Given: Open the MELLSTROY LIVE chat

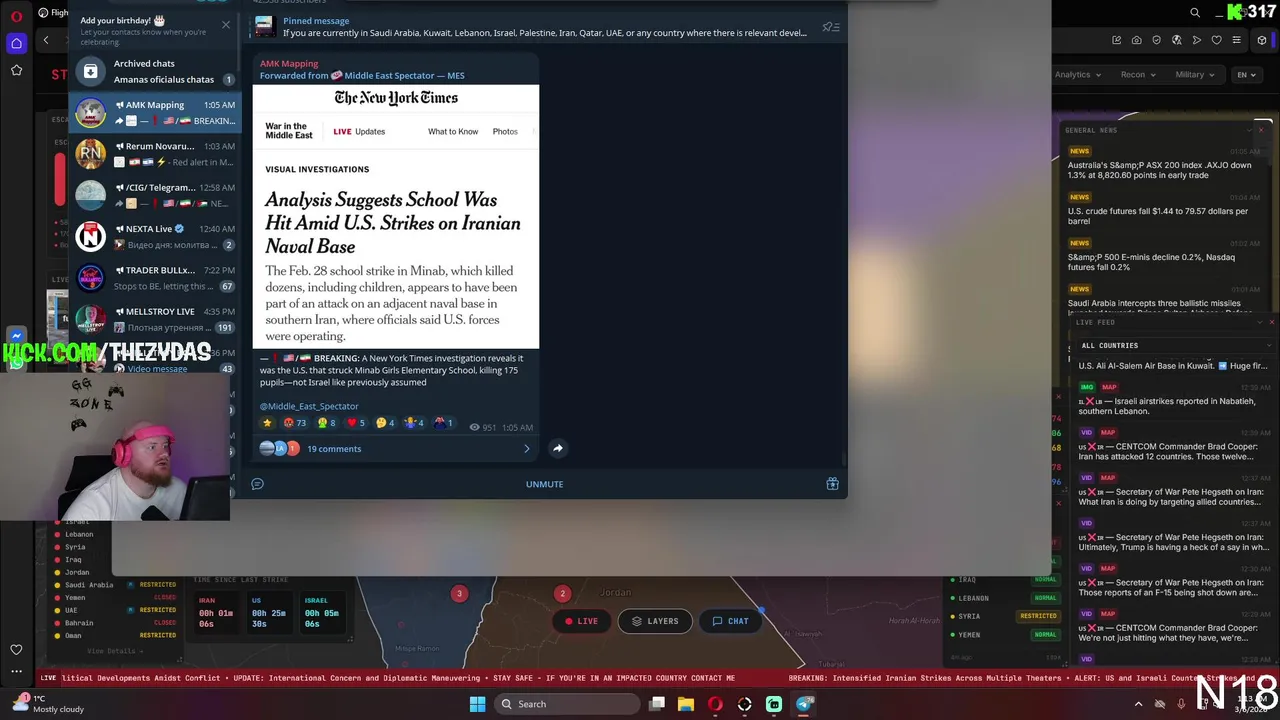Looking at the screenshot, I should click(x=155, y=319).
